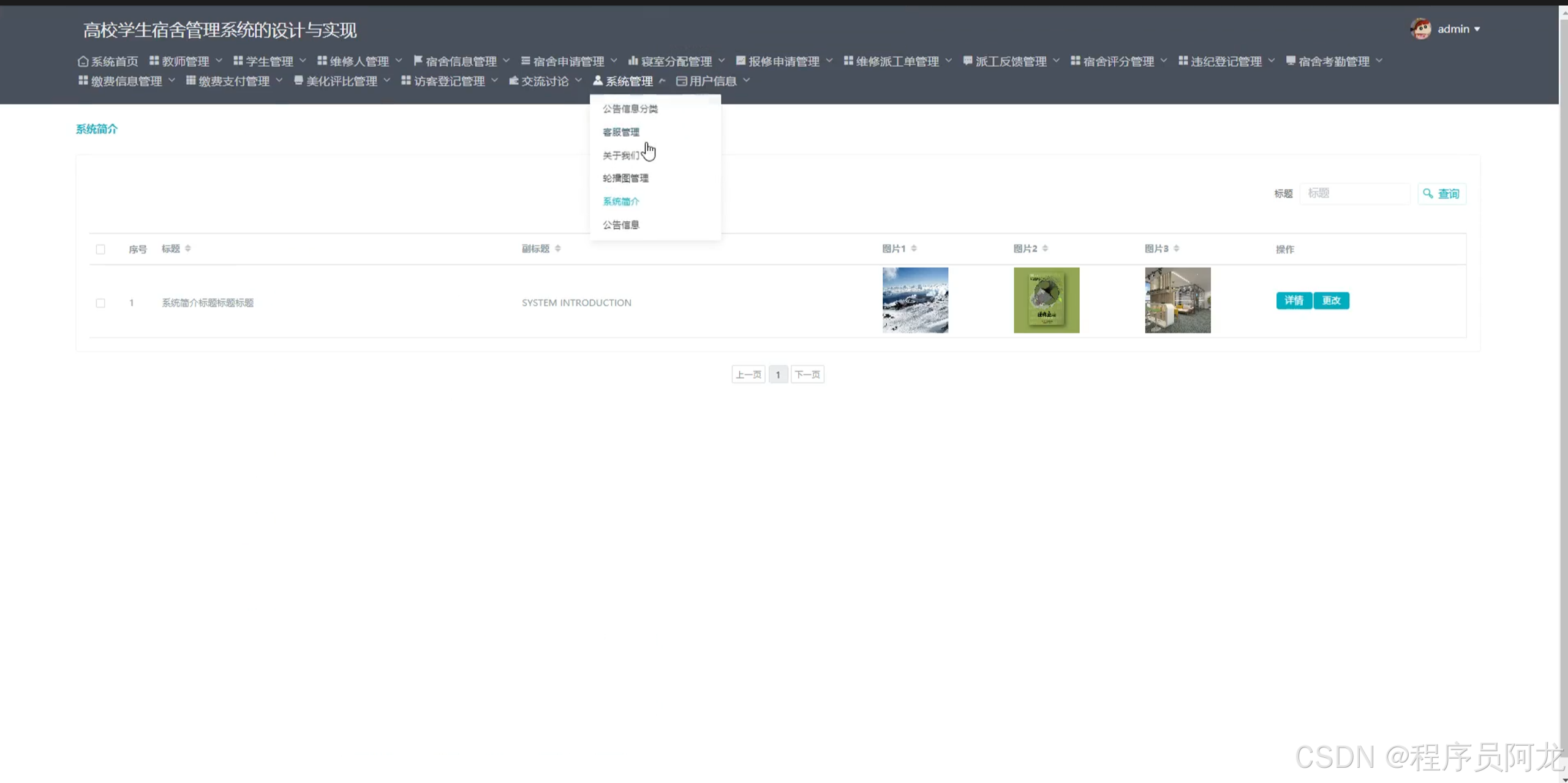Open the snowy mountain thumbnail image

tap(915, 300)
